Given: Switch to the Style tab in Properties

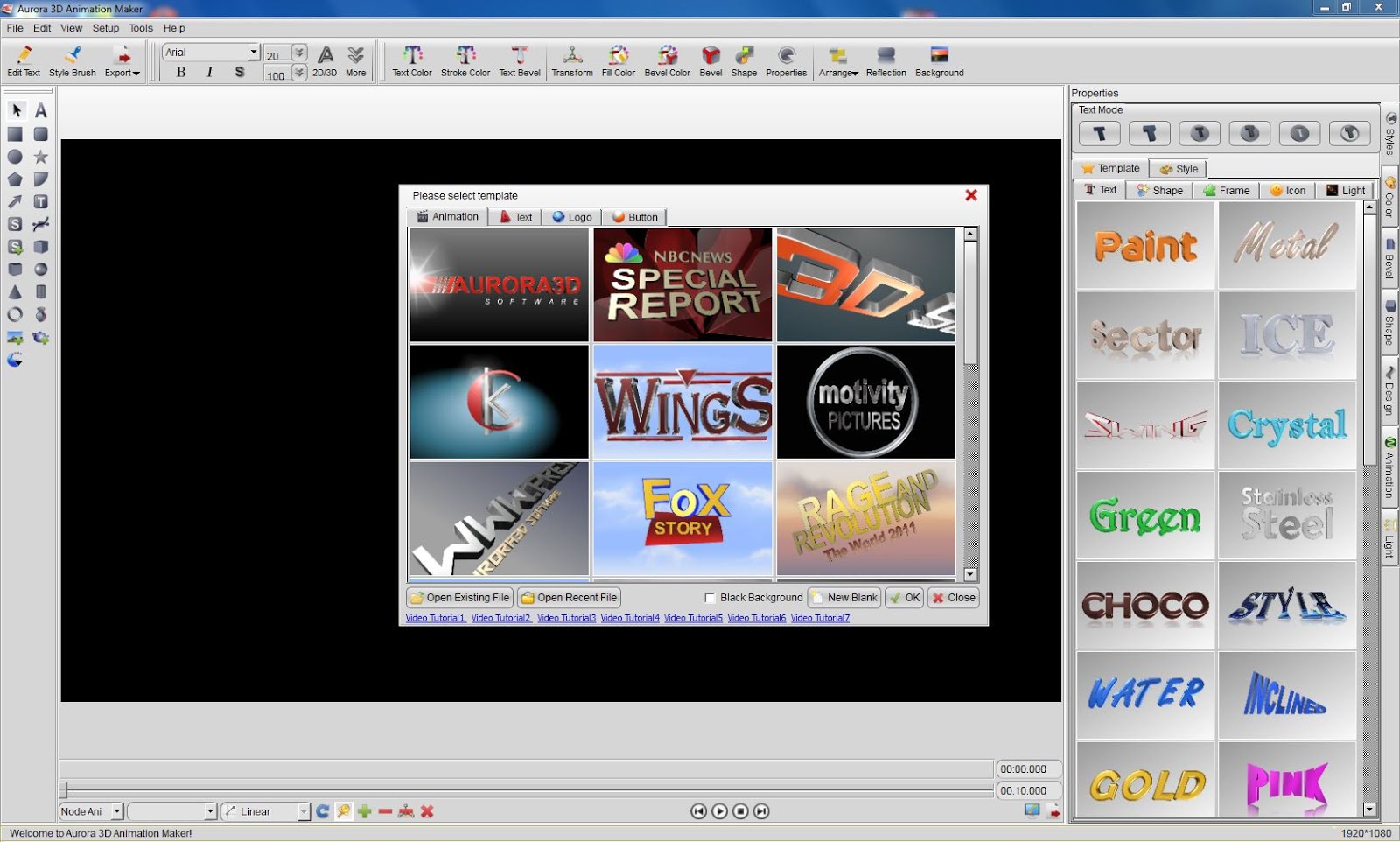Looking at the screenshot, I should pyautogui.click(x=1179, y=169).
